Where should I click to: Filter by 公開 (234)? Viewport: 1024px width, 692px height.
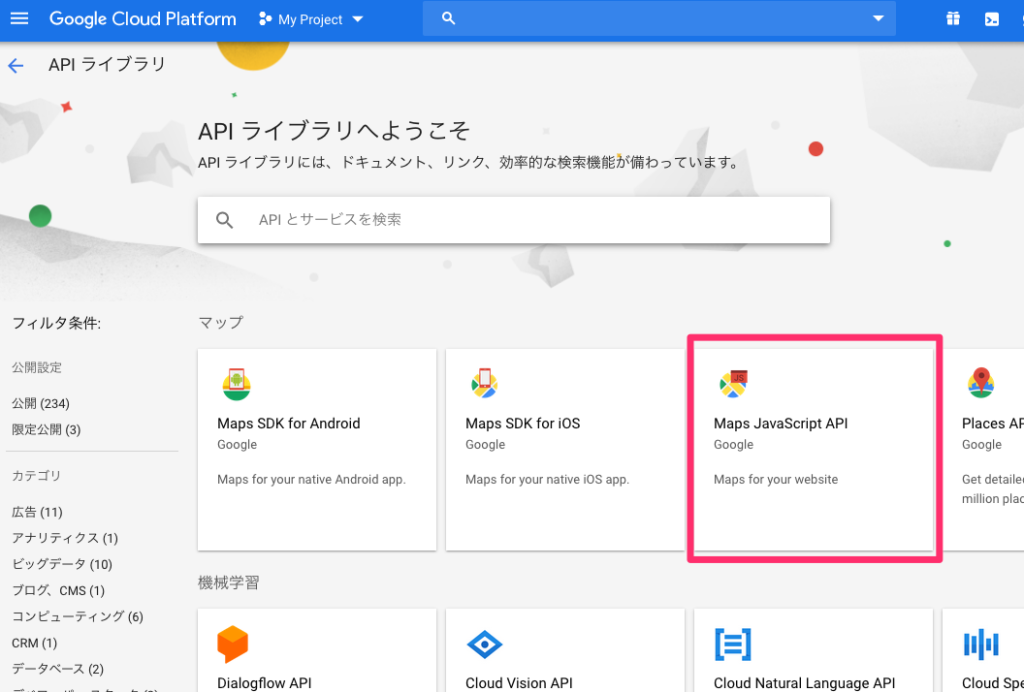point(40,403)
